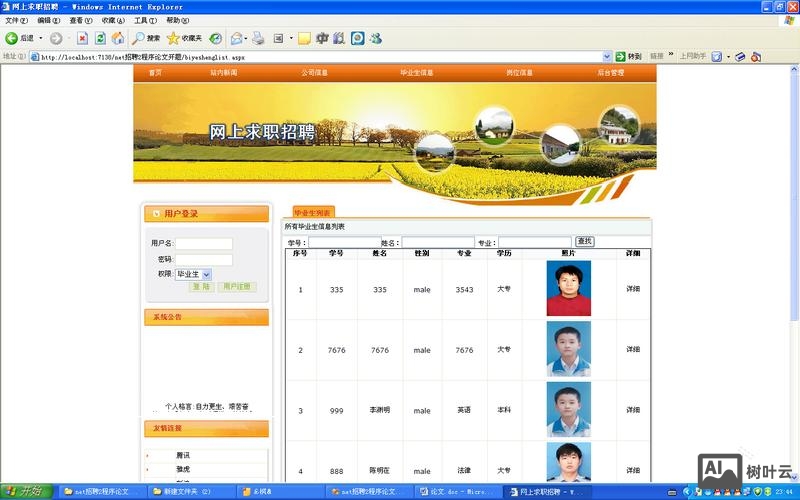Viewport: 800px width, 500px height.
Task: View 详细 link for student 李谢明
Action: [633, 410]
